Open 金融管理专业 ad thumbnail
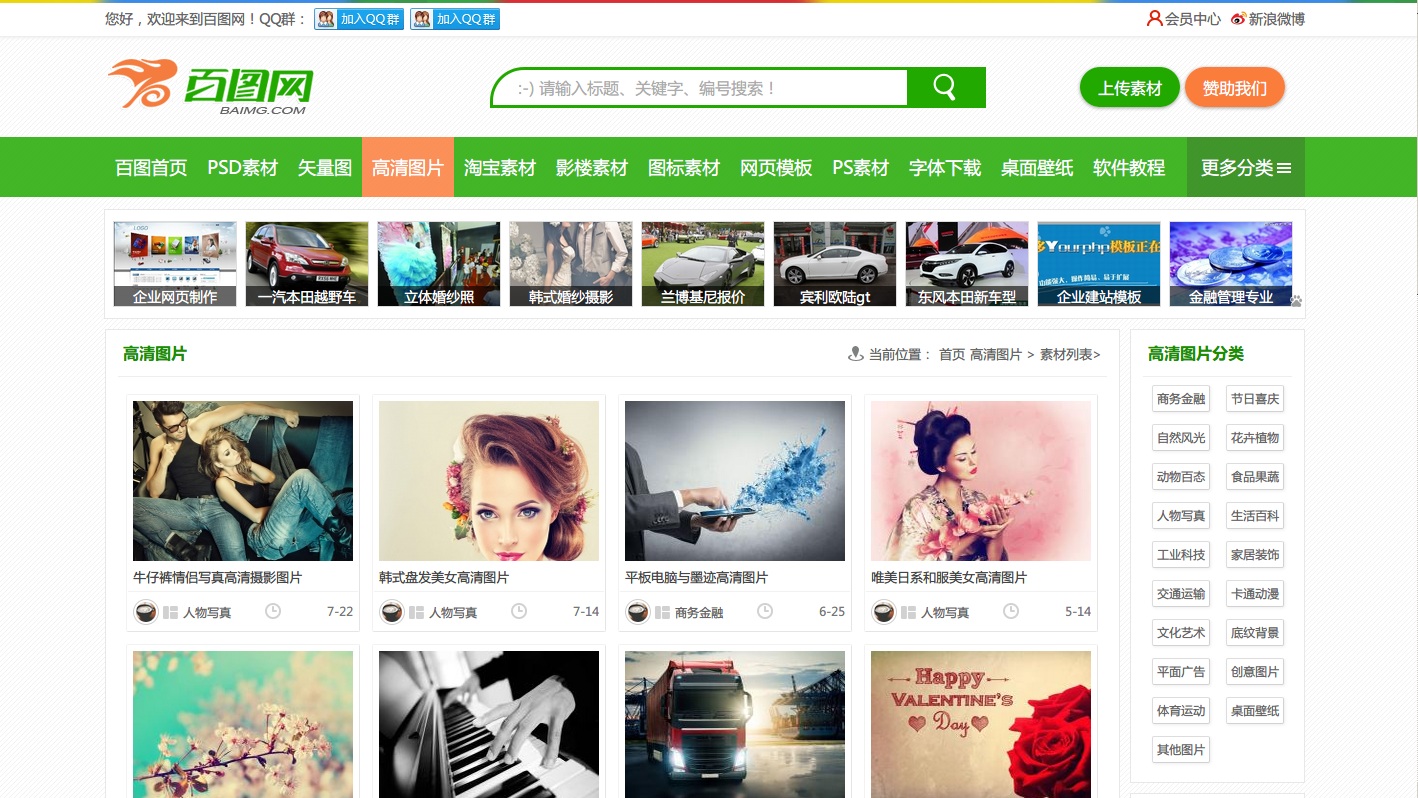This screenshot has height=798, width=1418. (1231, 264)
